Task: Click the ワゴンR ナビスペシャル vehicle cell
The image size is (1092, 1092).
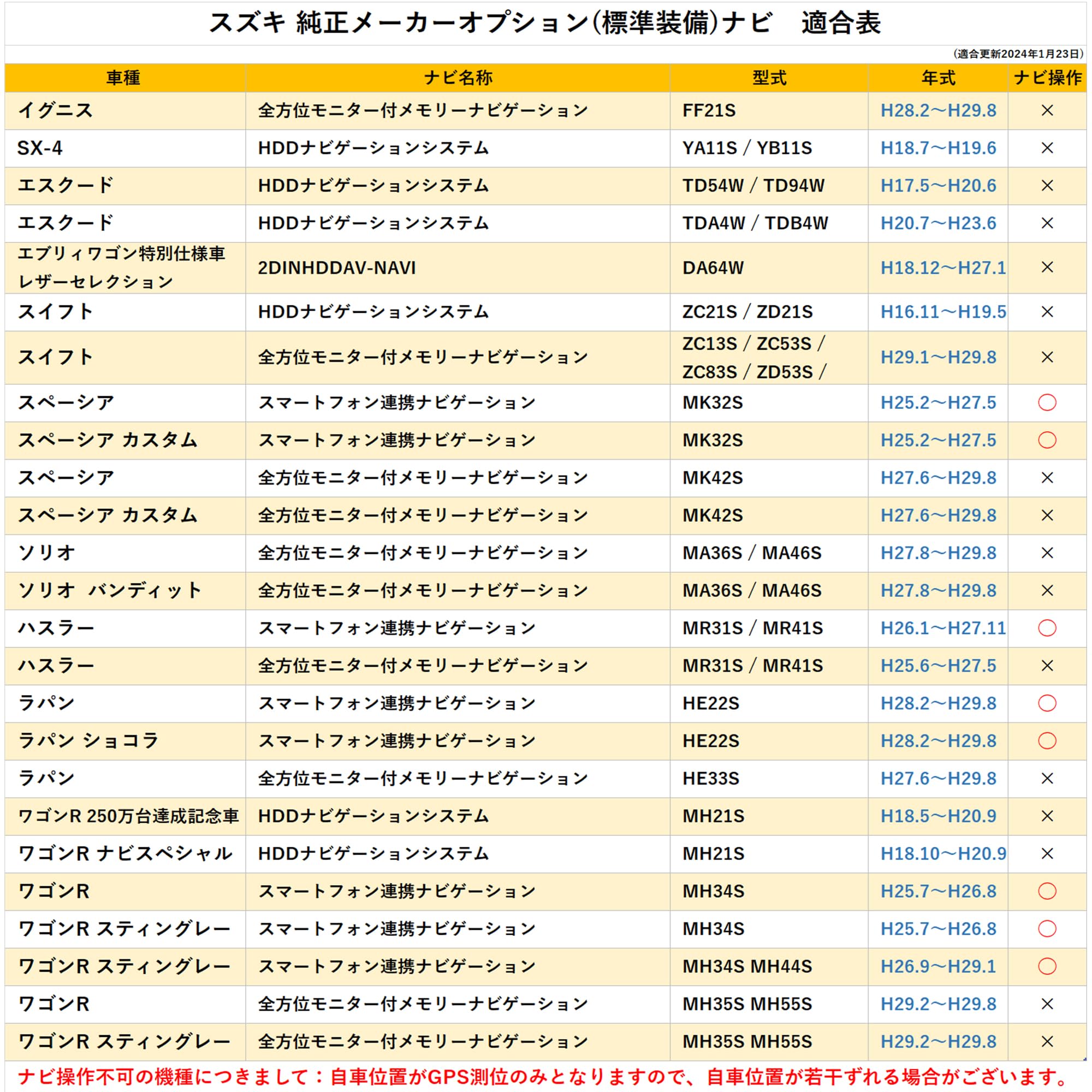Action: click(x=125, y=853)
